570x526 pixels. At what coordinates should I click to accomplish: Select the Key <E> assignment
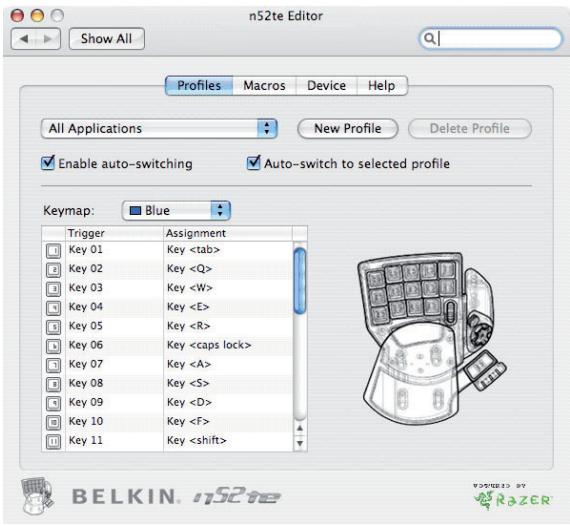[188, 307]
